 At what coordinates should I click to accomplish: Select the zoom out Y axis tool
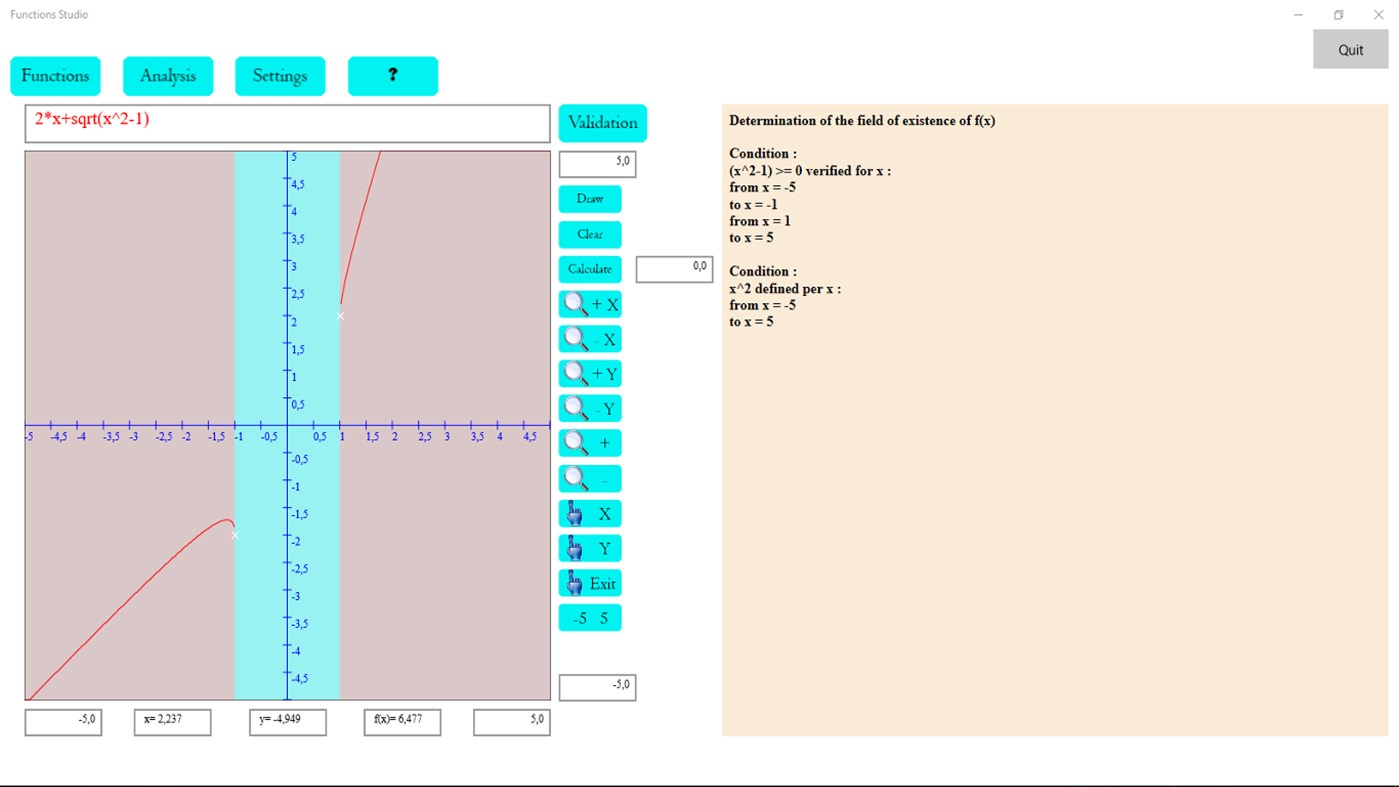coord(589,408)
